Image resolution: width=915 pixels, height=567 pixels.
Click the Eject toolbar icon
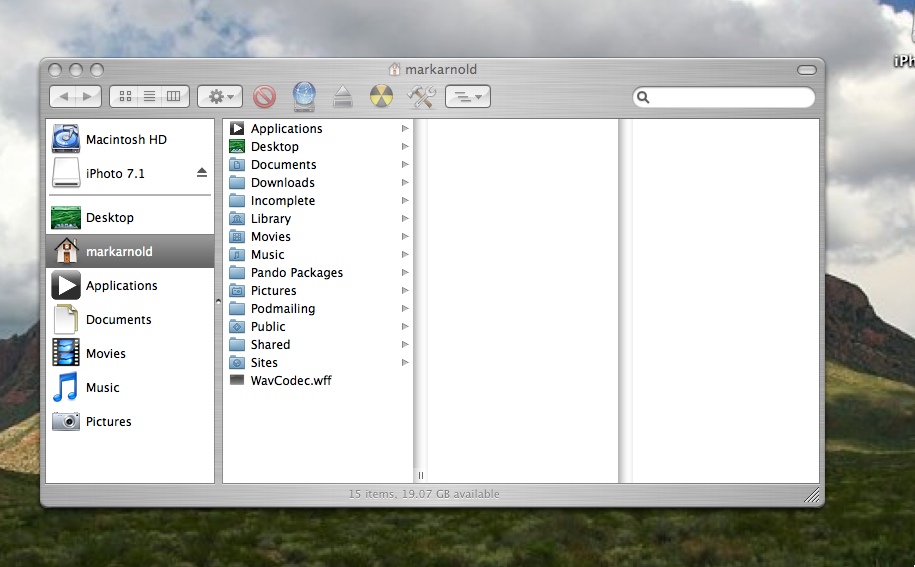343,97
